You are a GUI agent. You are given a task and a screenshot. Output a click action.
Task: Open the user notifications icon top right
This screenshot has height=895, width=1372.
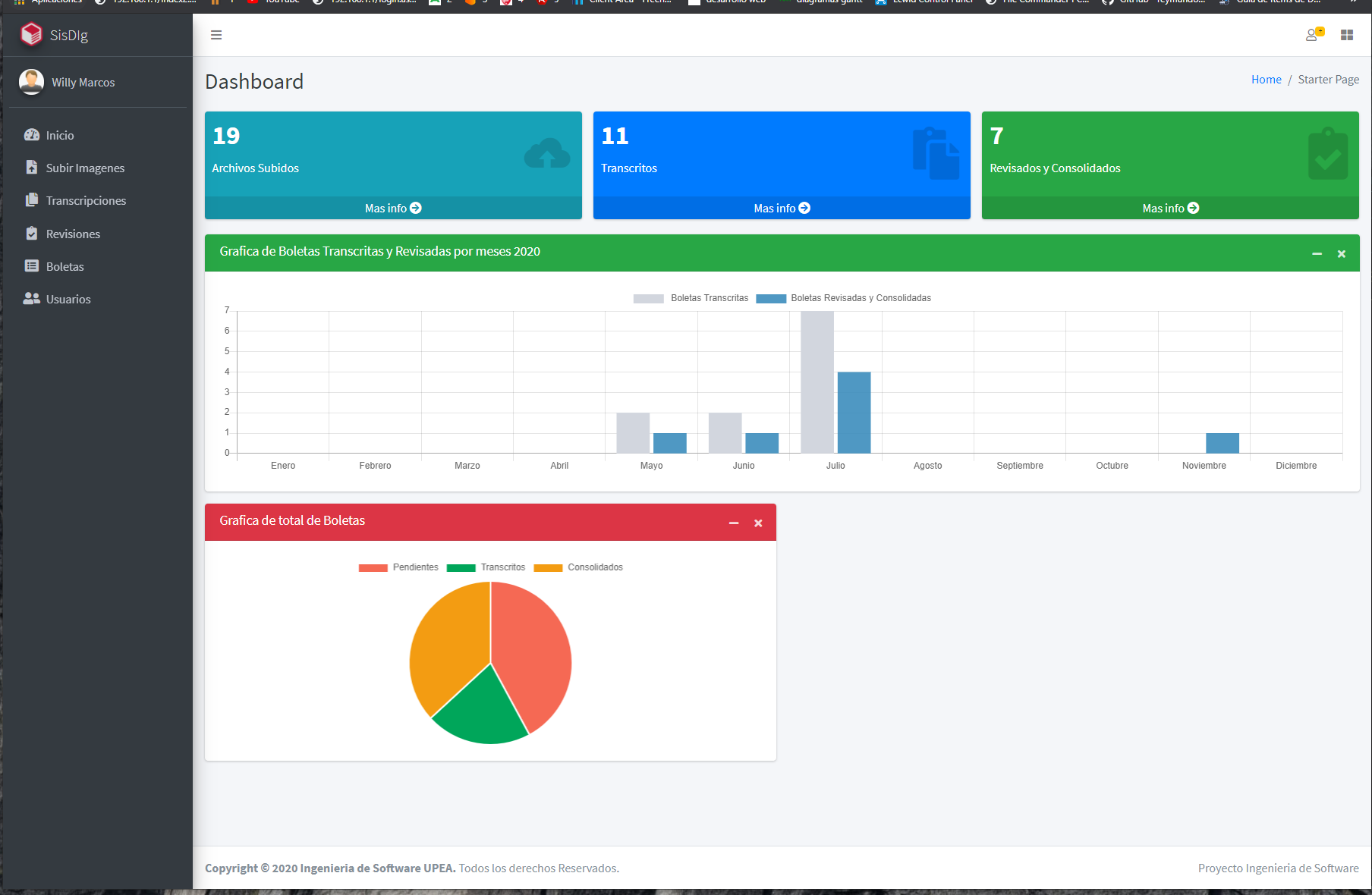click(x=1313, y=35)
